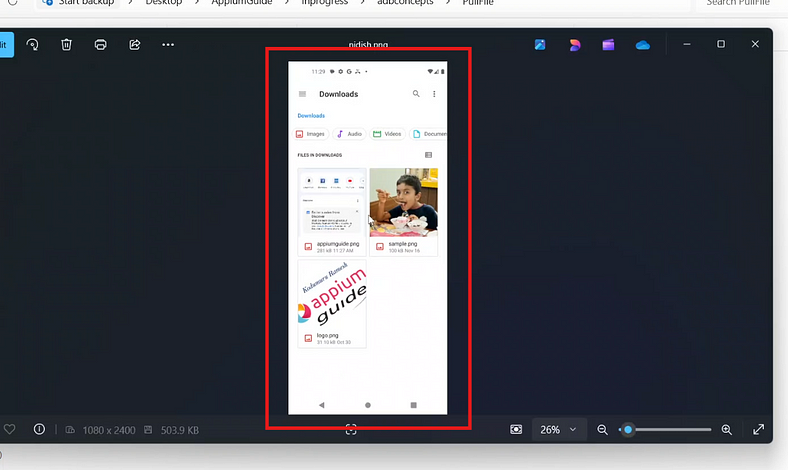This screenshot has width=788, height=470.
Task: Open the 26% zoom level dropdown
Action: tap(558, 430)
